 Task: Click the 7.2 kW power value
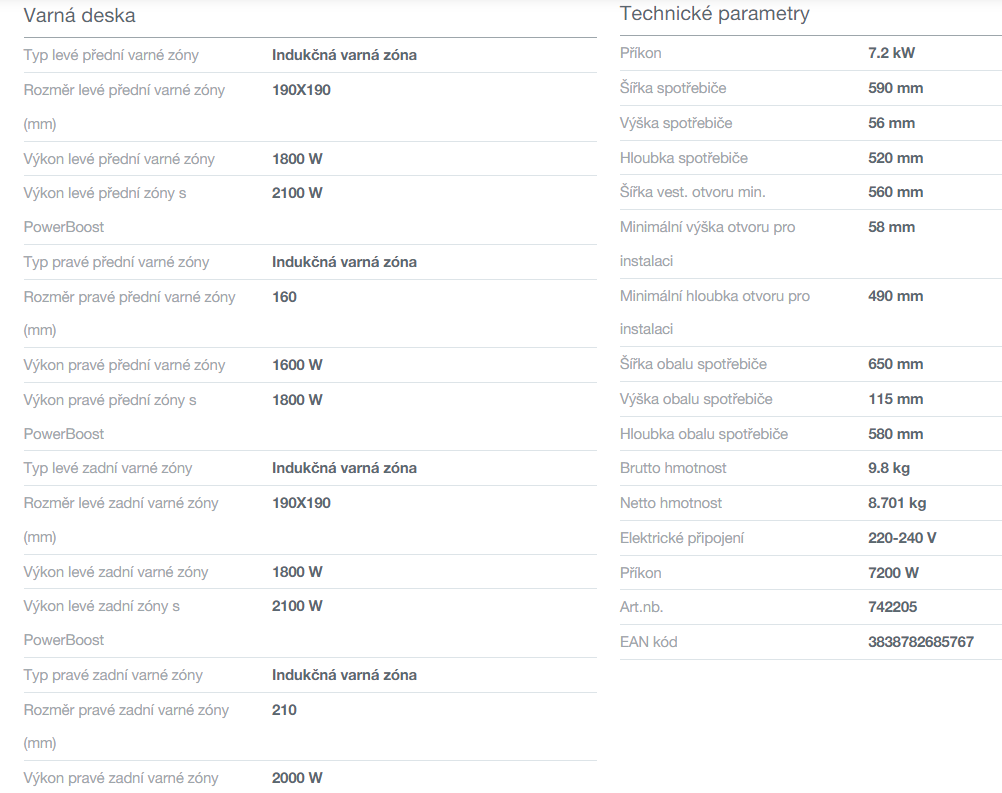tap(891, 53)
